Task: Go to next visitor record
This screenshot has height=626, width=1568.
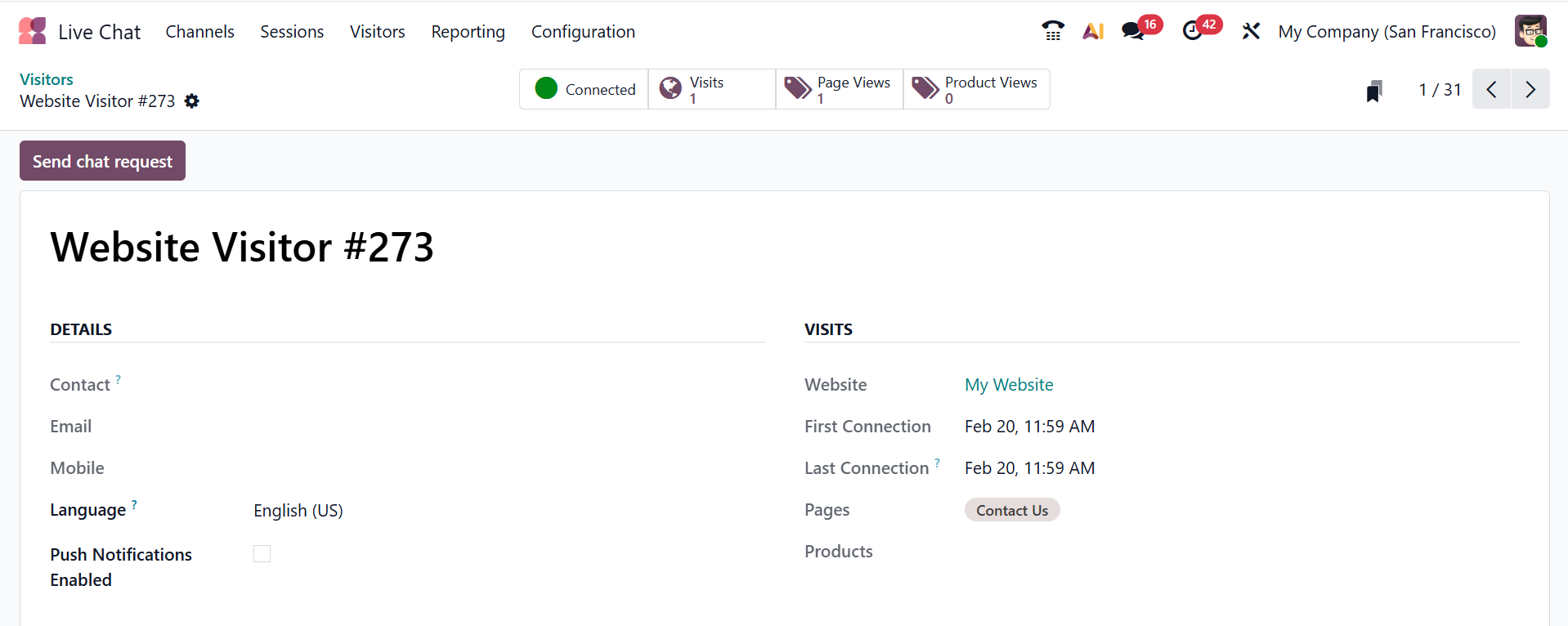Action: (1530, 89)
